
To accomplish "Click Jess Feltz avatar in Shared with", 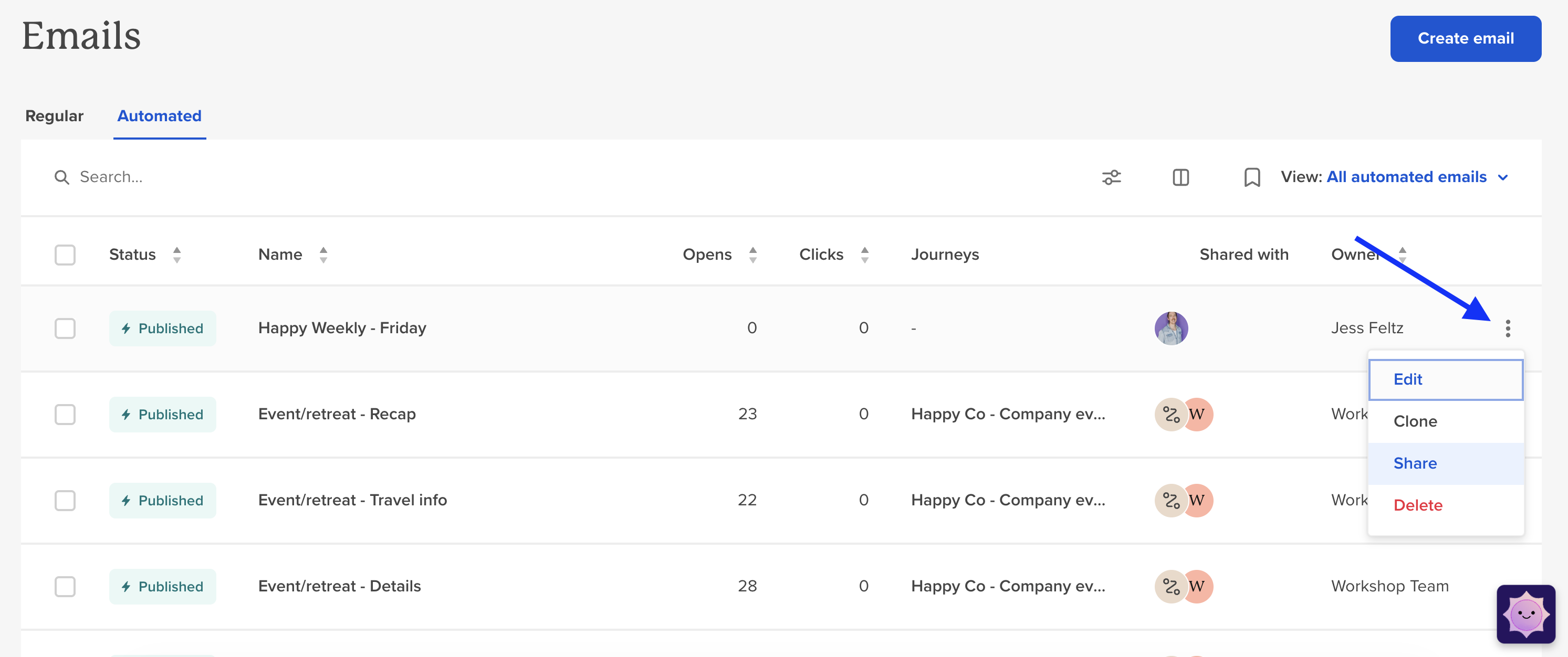I will point(1171,328).
